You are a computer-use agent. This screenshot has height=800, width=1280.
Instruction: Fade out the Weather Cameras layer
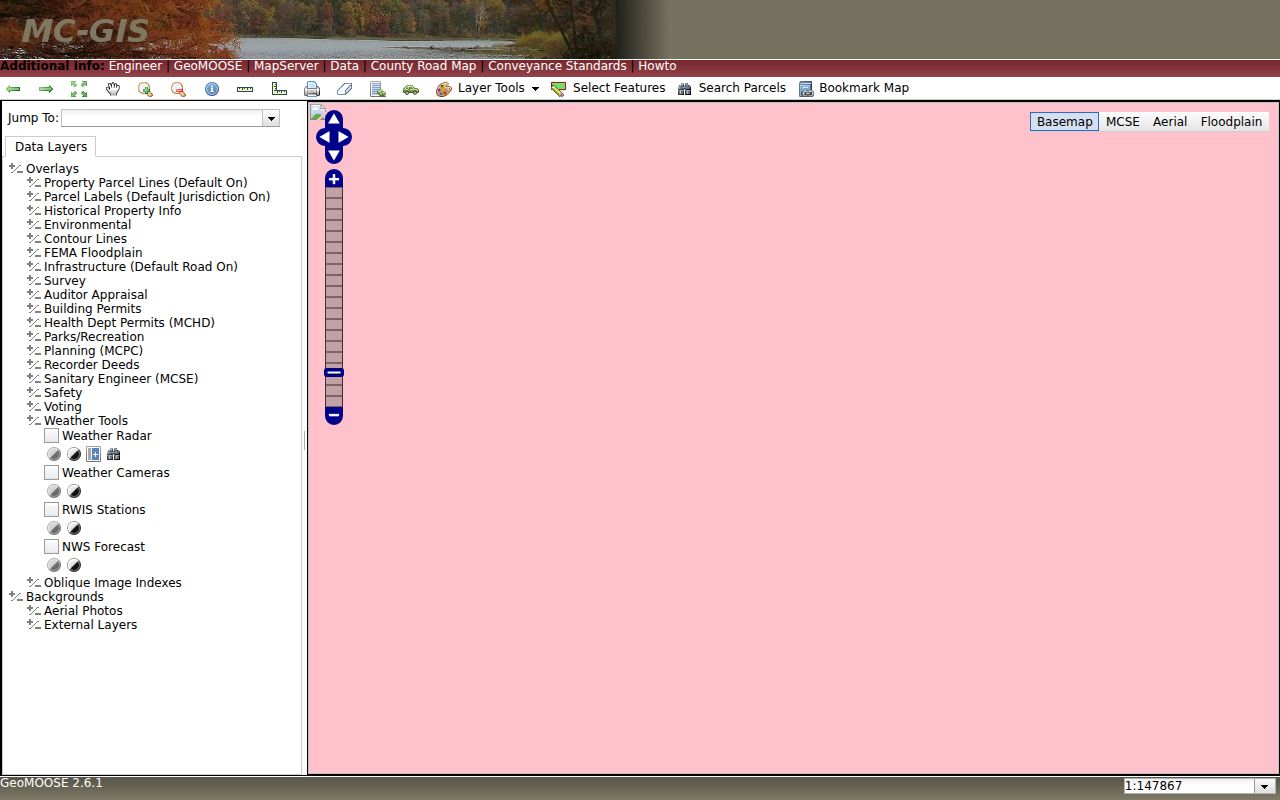pyautogui.click(x=54, y=491)
